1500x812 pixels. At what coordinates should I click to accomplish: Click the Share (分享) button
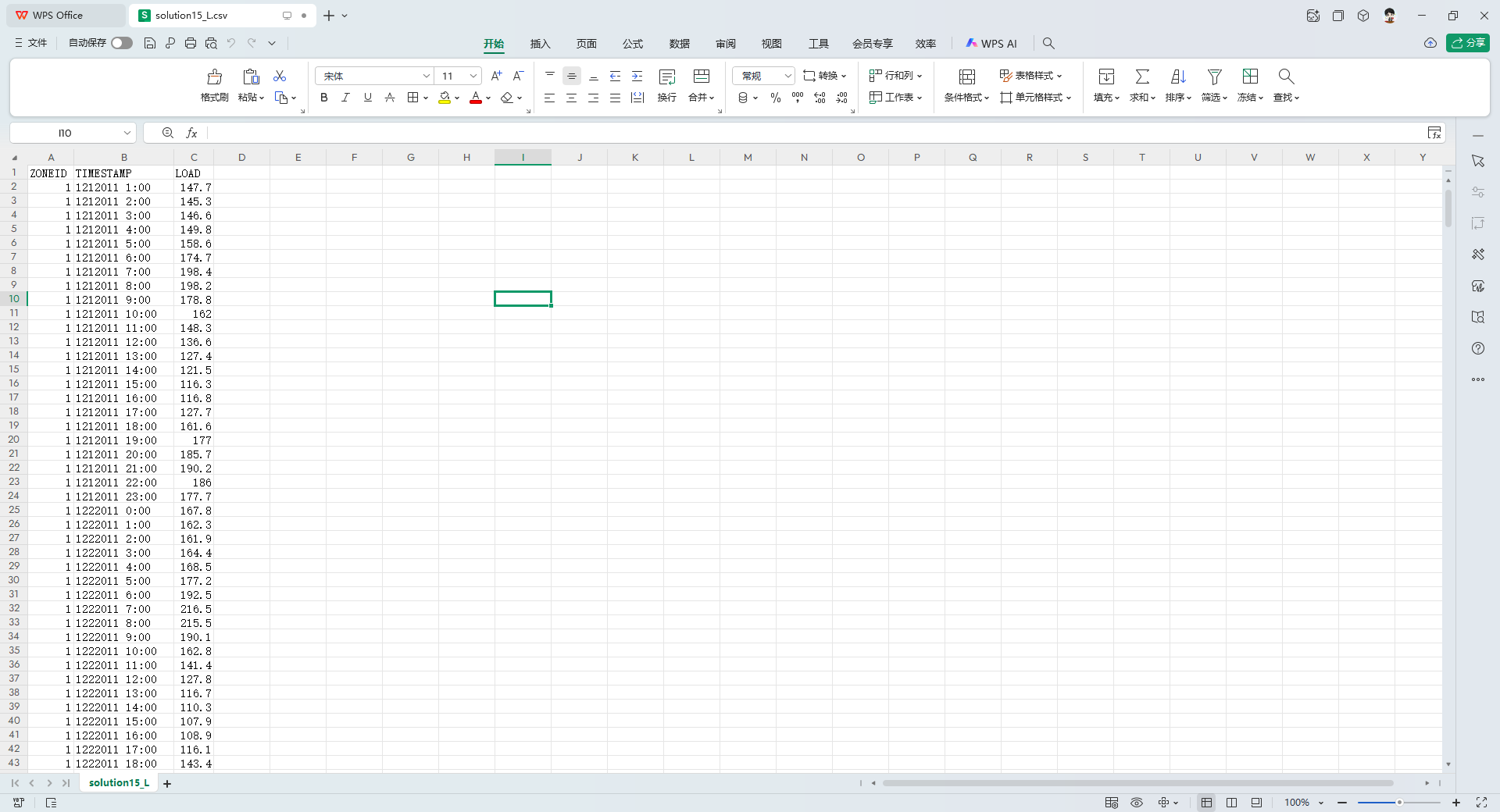1468,43
